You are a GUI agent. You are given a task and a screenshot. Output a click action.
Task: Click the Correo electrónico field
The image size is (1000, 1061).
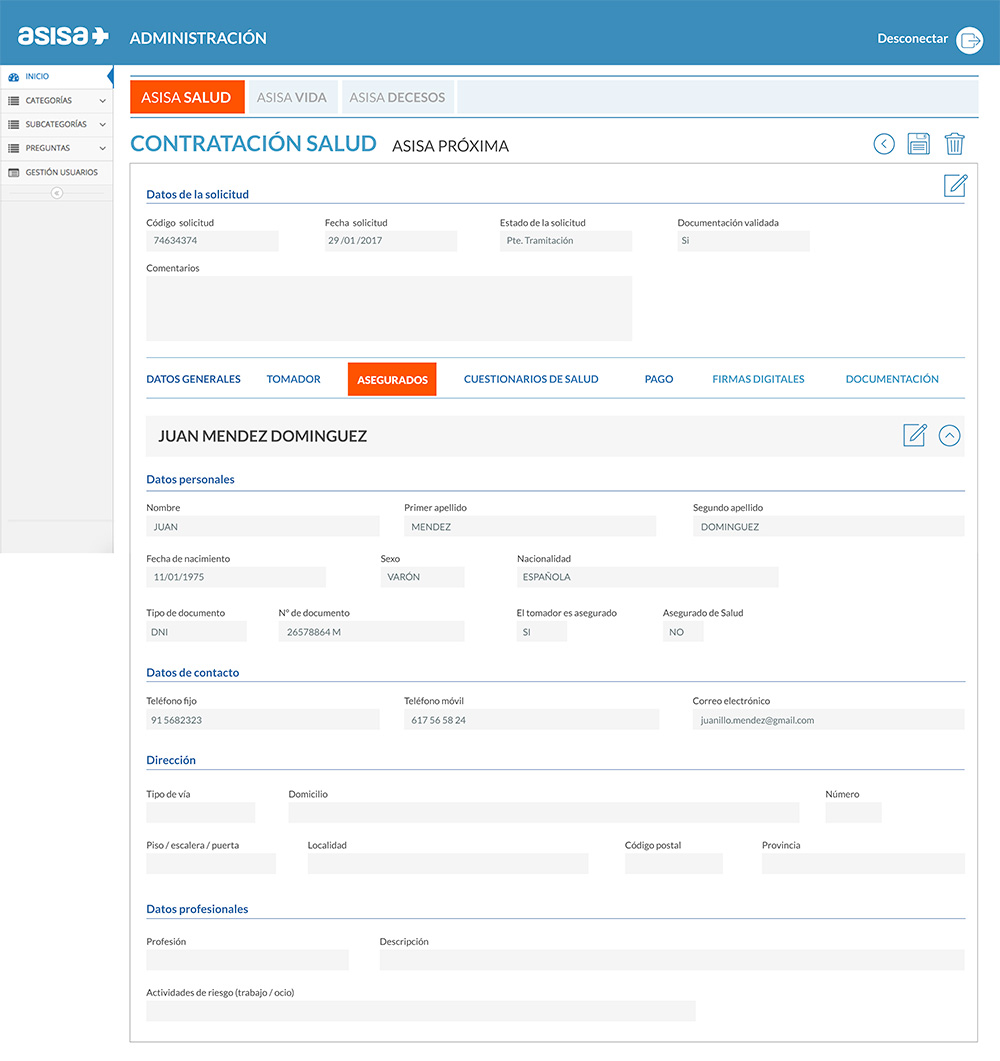click(x=828, y=720)
